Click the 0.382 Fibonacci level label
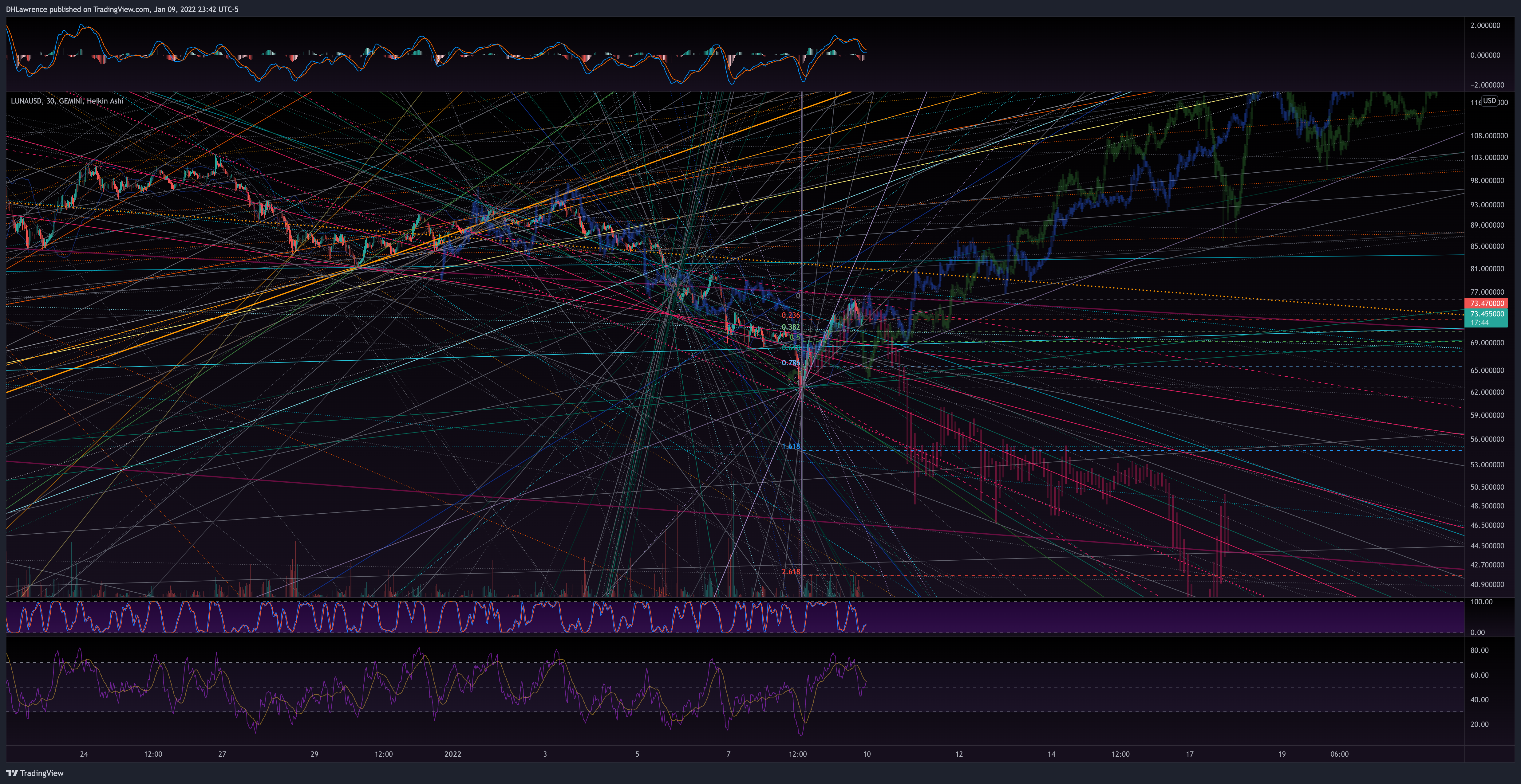This screenshot has height=784, width=1521. point(791,327)
